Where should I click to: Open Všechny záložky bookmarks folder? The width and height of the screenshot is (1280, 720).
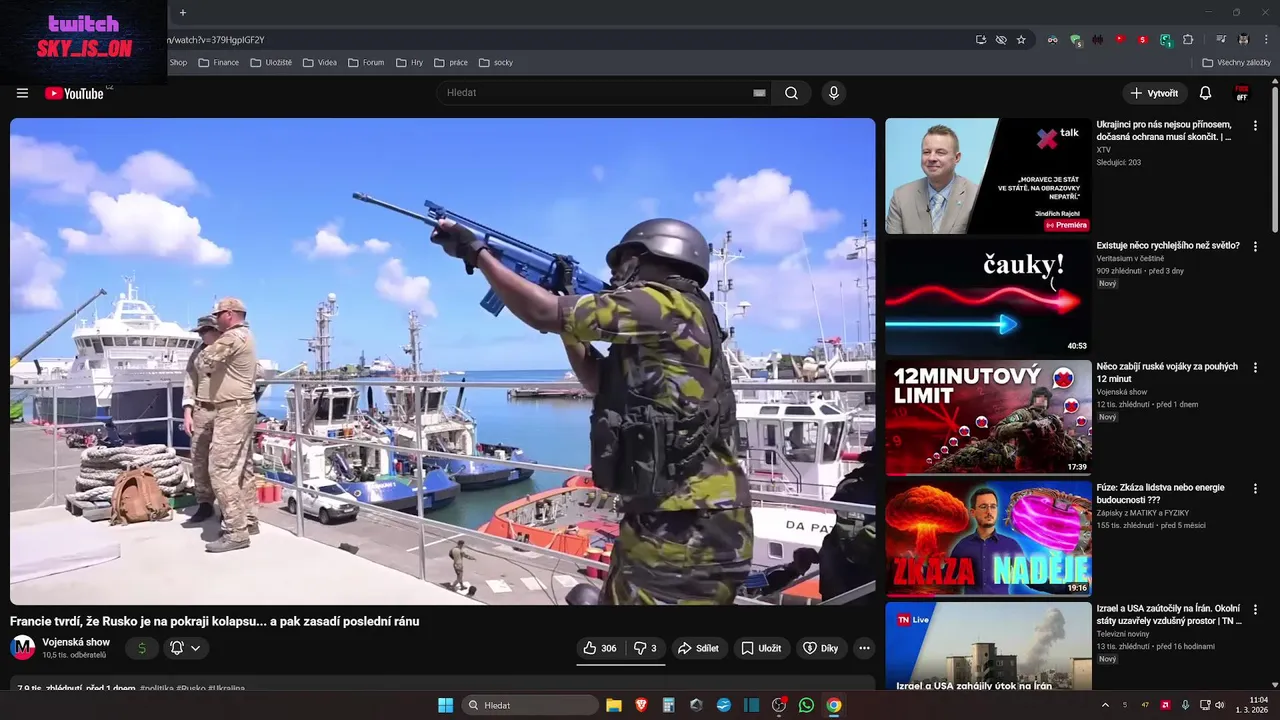[1237, 62]
